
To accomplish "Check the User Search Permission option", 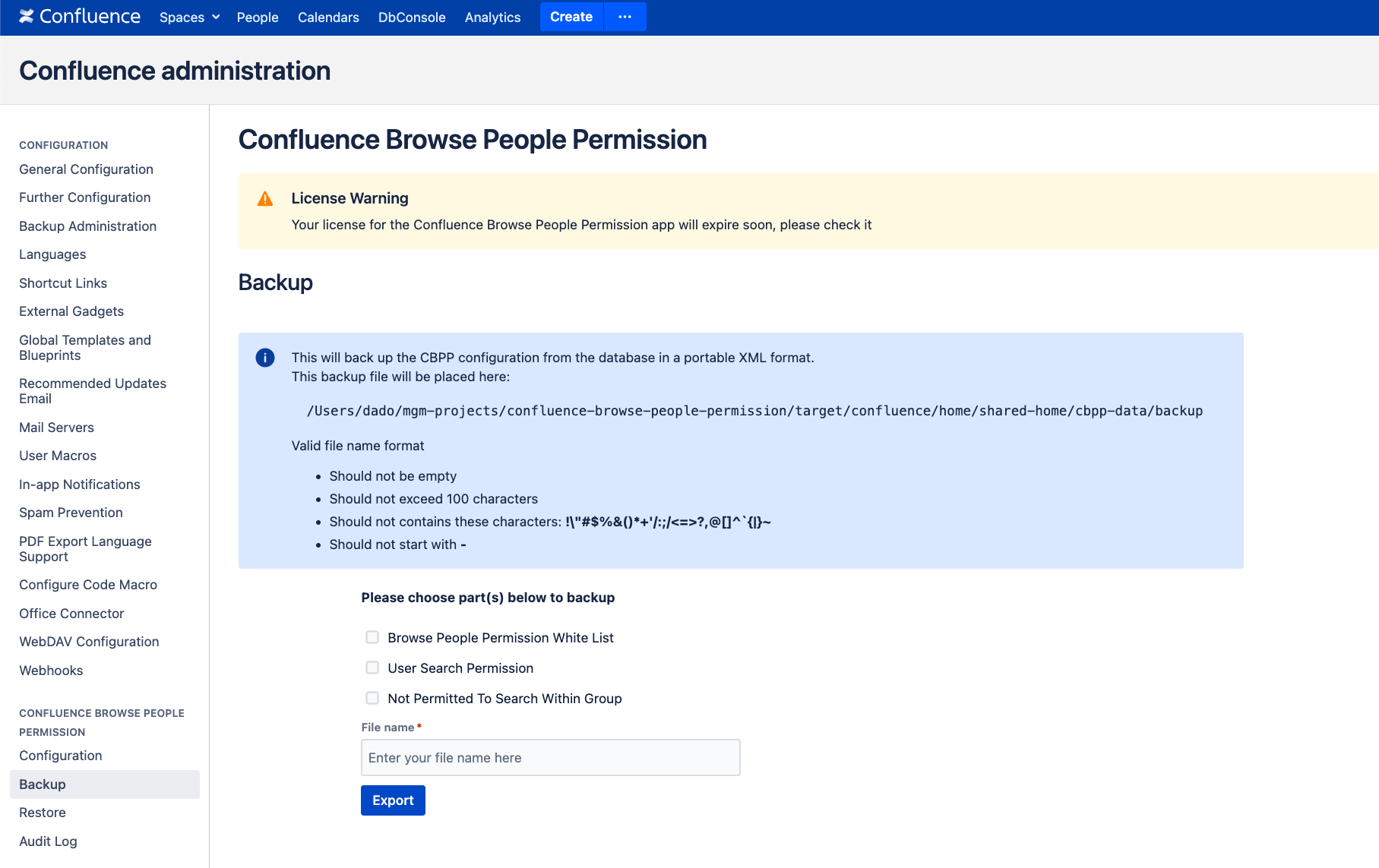I will pos(372,668).
